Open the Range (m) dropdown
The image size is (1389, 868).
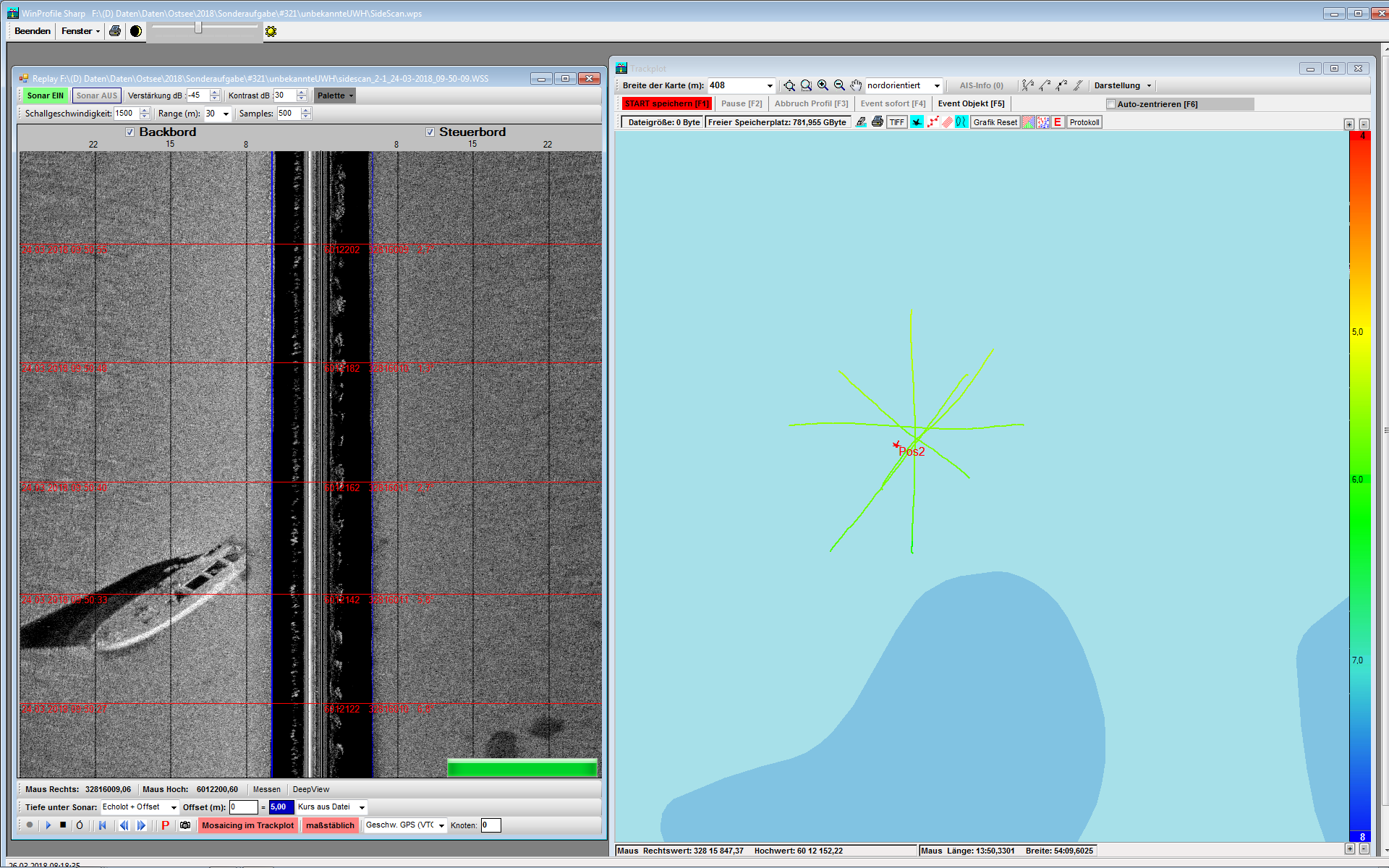click(226, 114)
